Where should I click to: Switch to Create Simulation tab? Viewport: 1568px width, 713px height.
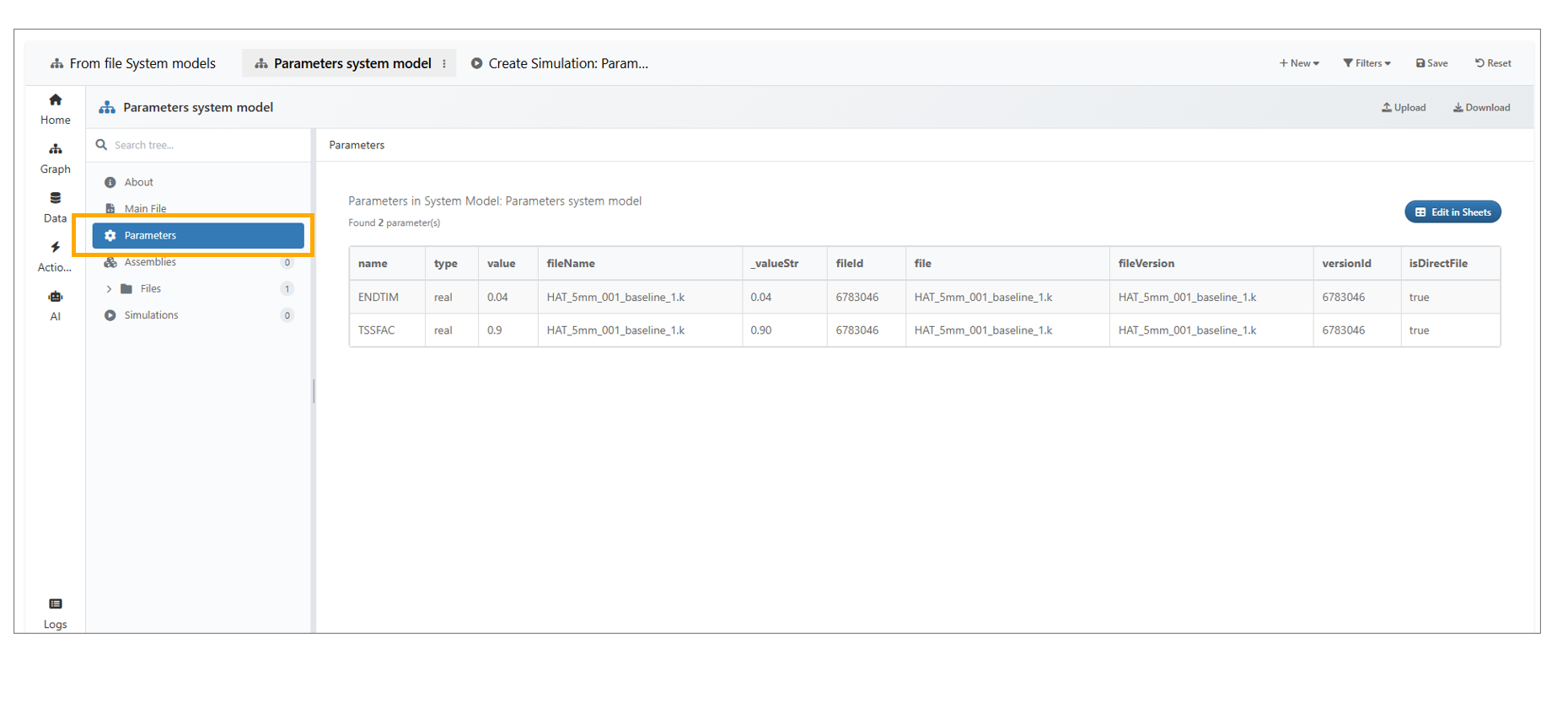click(560, 64)
